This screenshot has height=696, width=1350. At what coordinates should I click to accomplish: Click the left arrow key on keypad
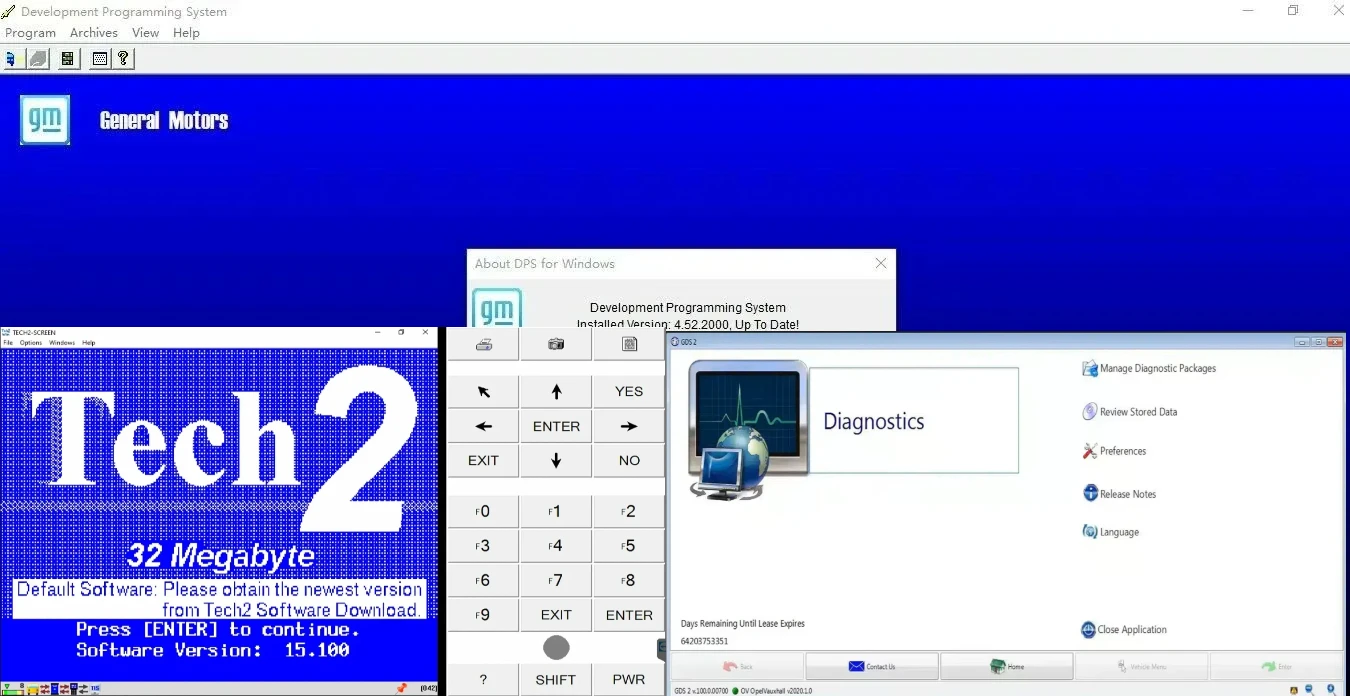click(x=483, y=426)
